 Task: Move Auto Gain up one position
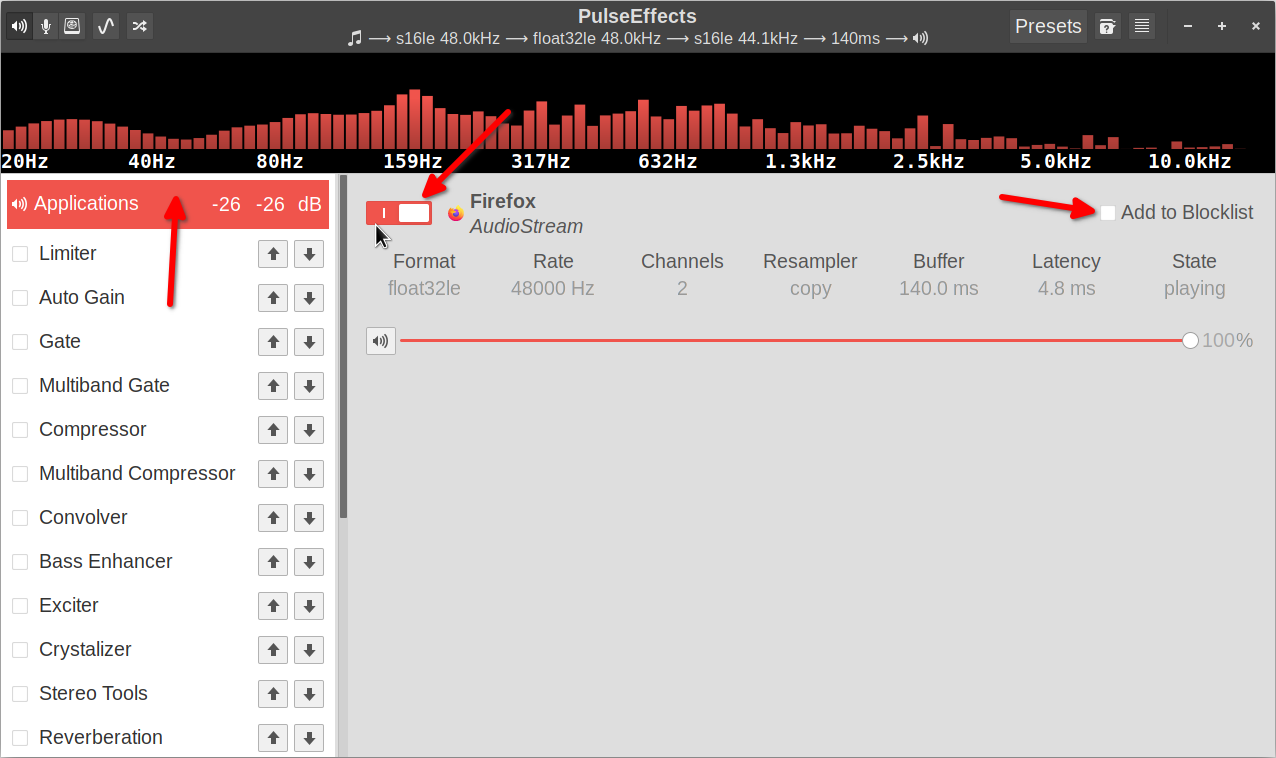click(273, 298)
